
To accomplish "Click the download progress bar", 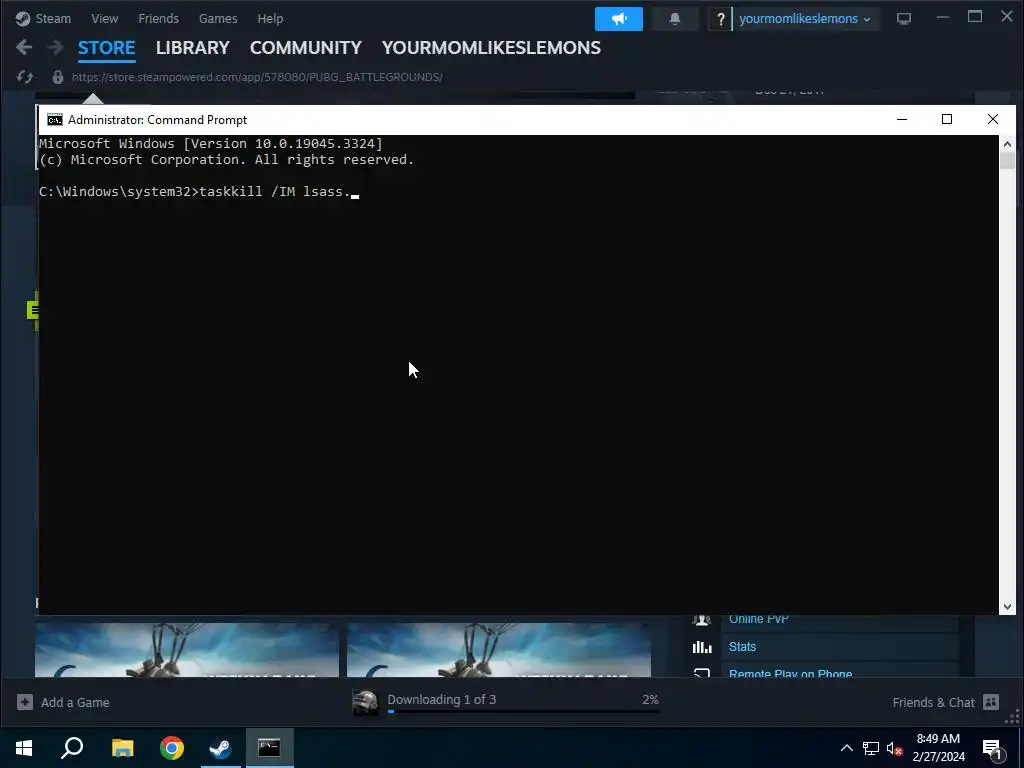I will (523, 712).
